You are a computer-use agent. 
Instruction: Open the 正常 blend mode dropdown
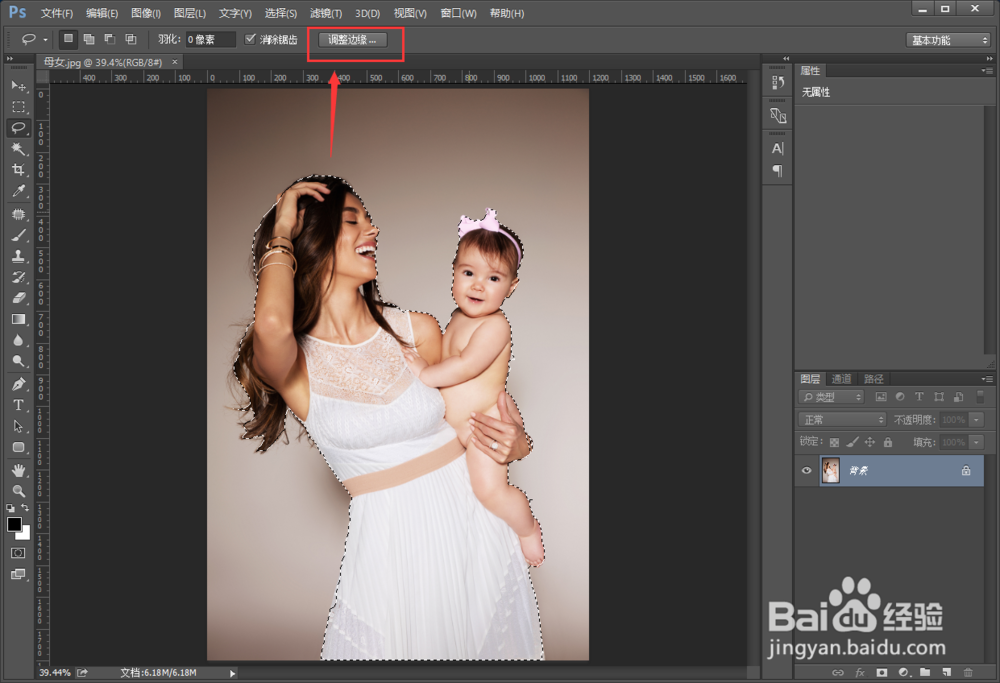pyautogui.click(x=842, y=420)
